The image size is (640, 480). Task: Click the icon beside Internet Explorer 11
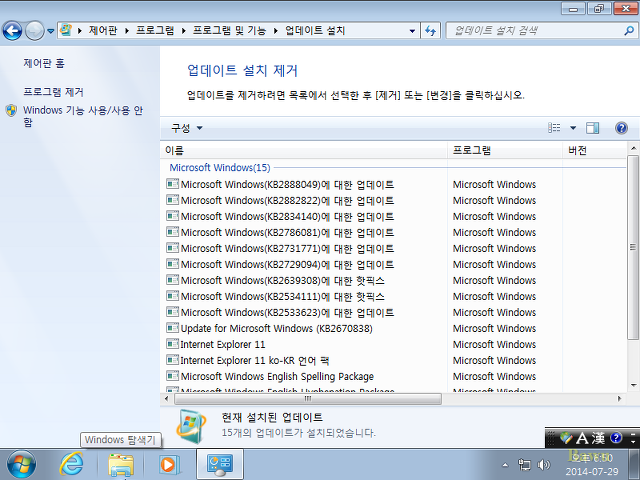pos(172,344)
